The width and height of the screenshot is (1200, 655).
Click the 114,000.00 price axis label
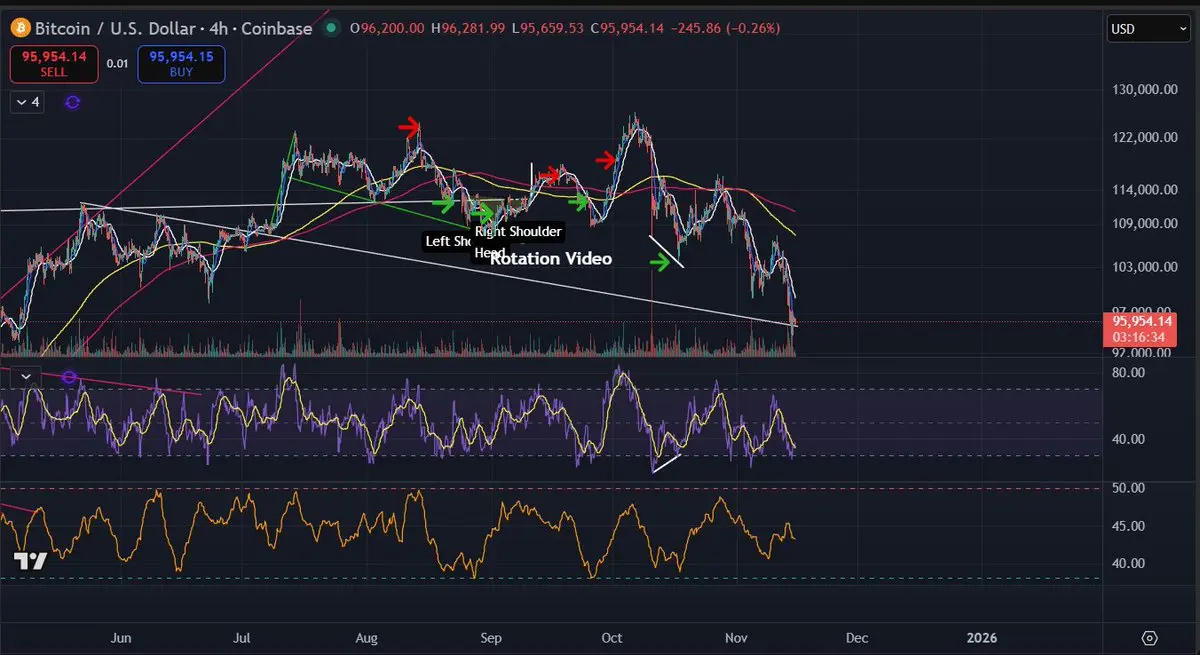point(1143,189)
